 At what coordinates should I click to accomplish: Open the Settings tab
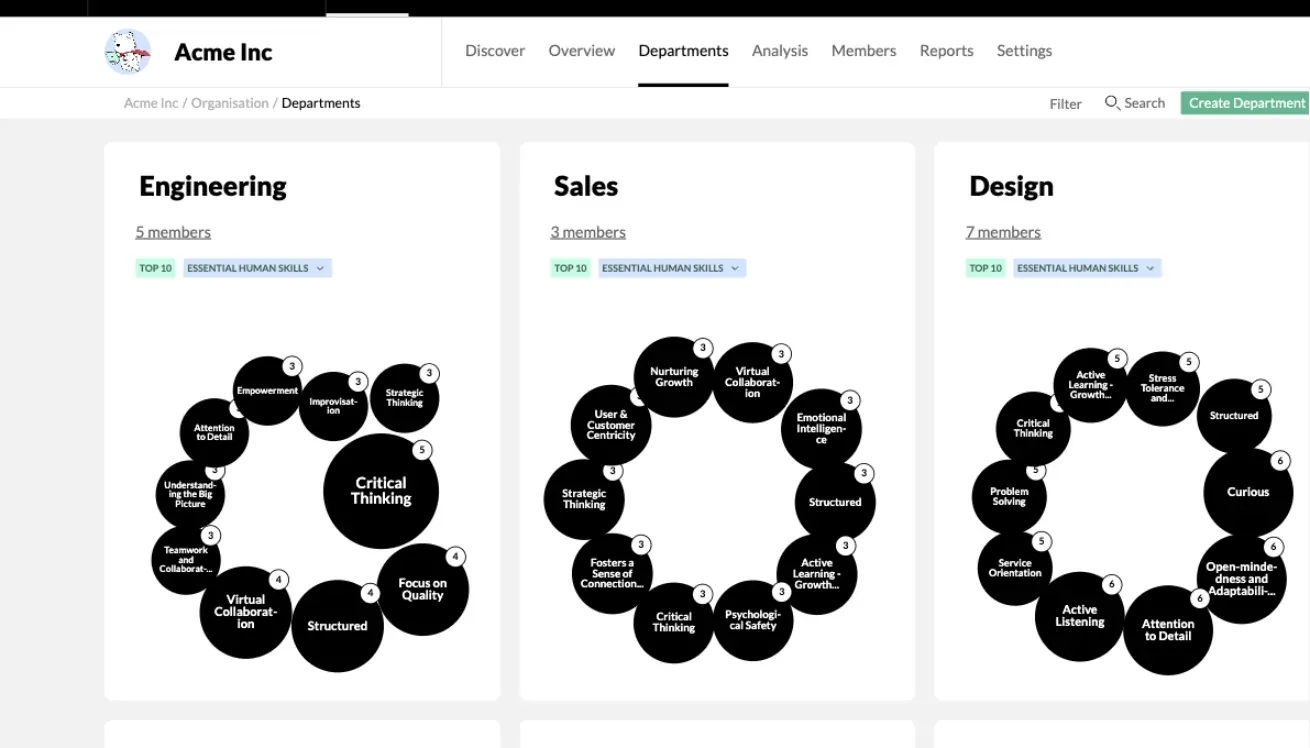tap(1024, 51)
